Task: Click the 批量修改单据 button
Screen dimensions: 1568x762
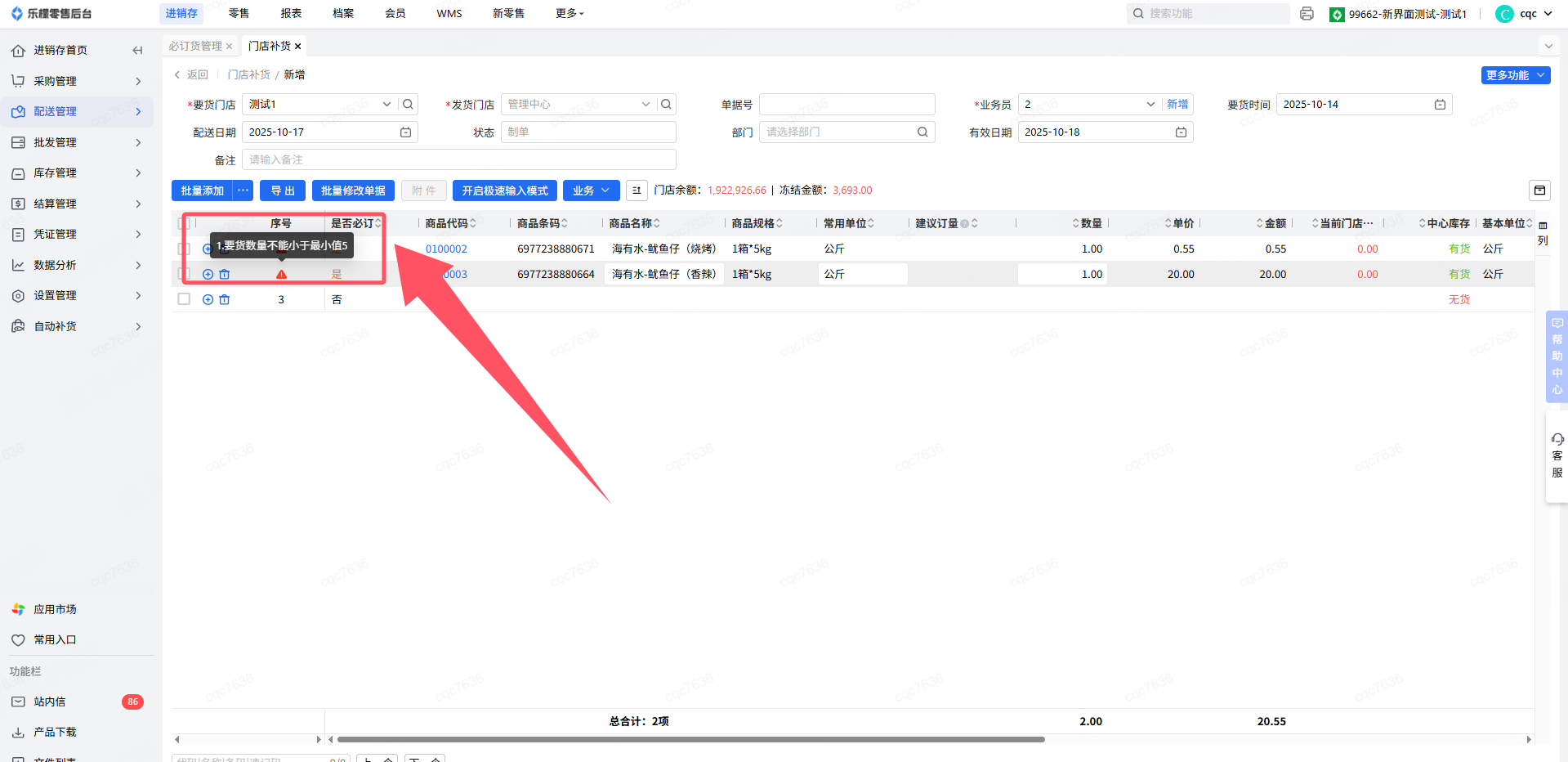Action: pos(353,190)
